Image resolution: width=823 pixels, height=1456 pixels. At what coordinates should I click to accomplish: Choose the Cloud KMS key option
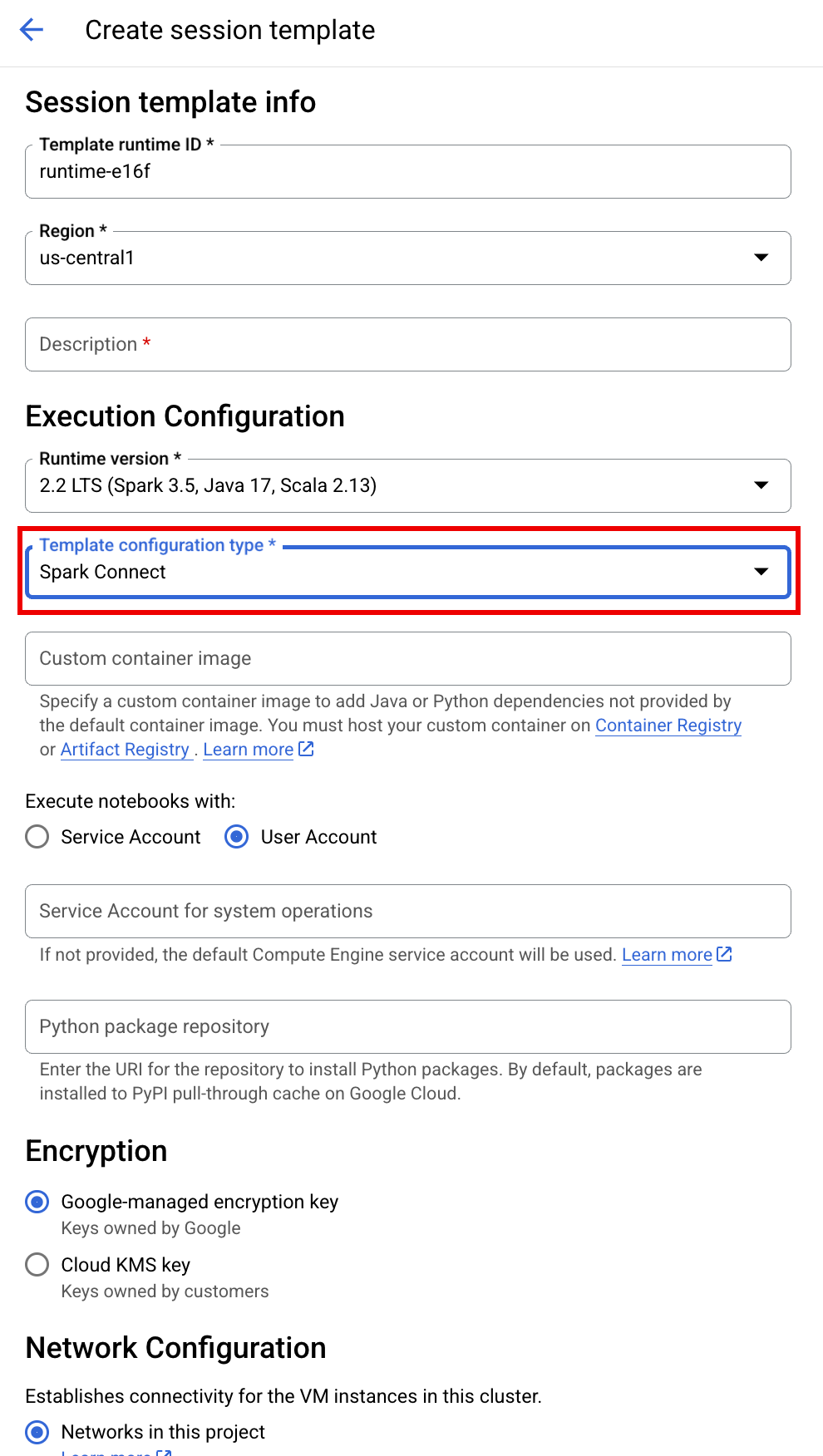coord(37,1265)
